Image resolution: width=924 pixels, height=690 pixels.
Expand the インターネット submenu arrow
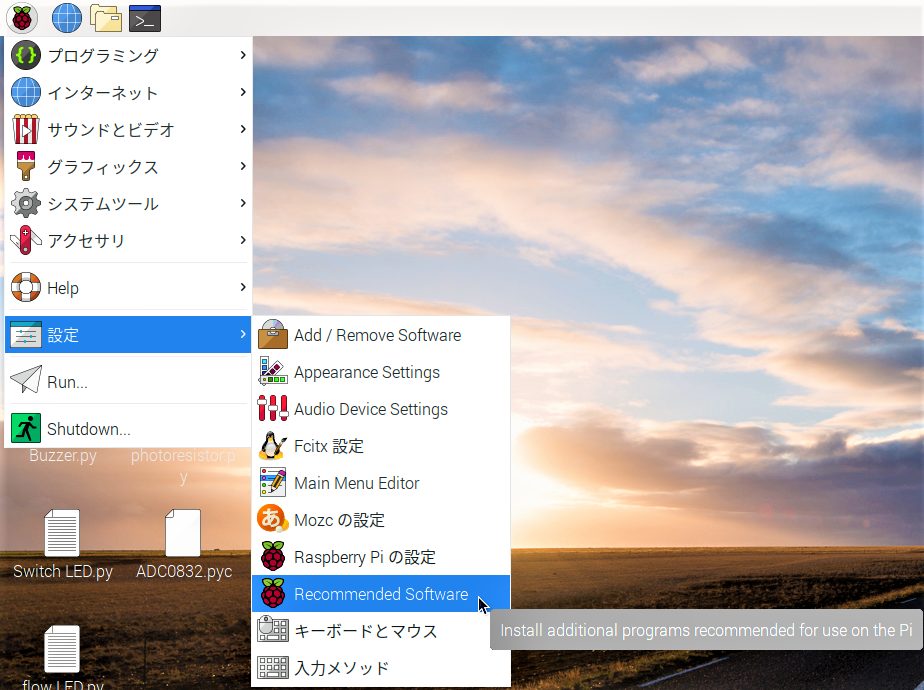point(243,92)
